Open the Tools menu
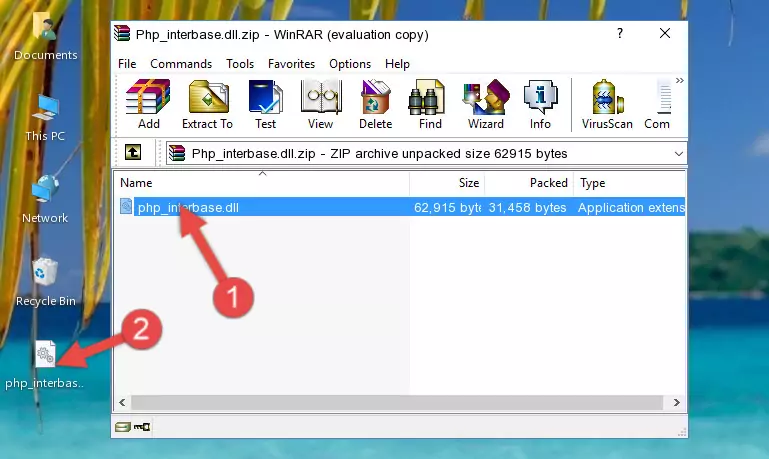This screenshot has height=459, width=769. pos(240,64)
